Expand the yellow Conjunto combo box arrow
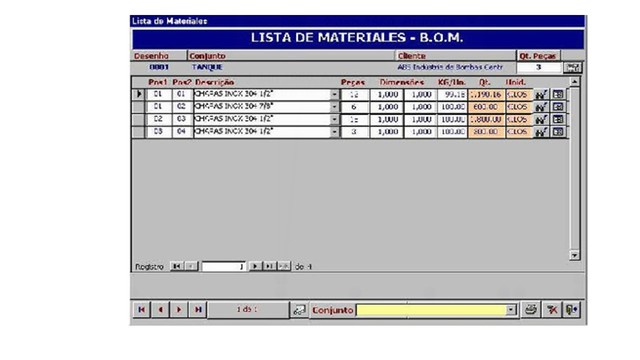The width and height of the screenshot is (640, 360). point(511,310)
